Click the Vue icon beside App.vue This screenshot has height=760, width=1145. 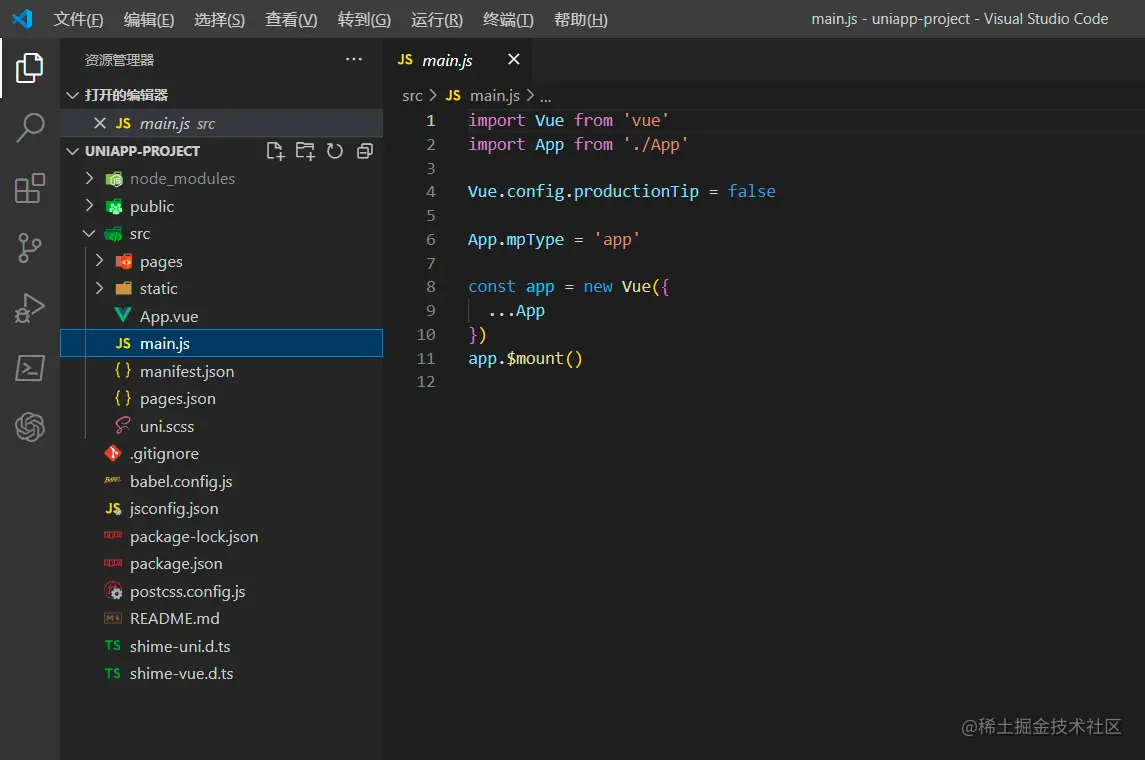tap(123, 315)
